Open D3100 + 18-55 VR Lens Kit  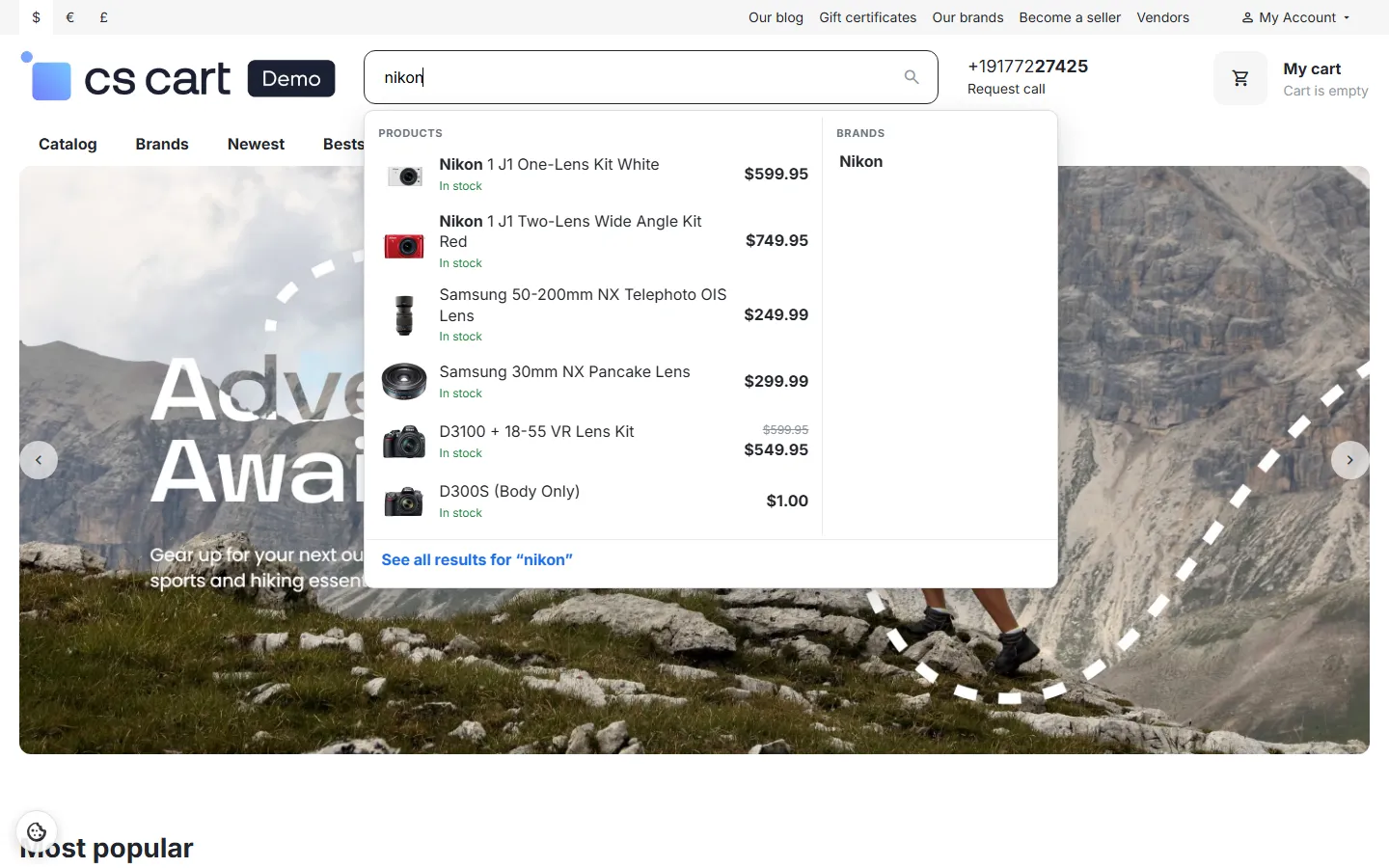pos(536,431)
